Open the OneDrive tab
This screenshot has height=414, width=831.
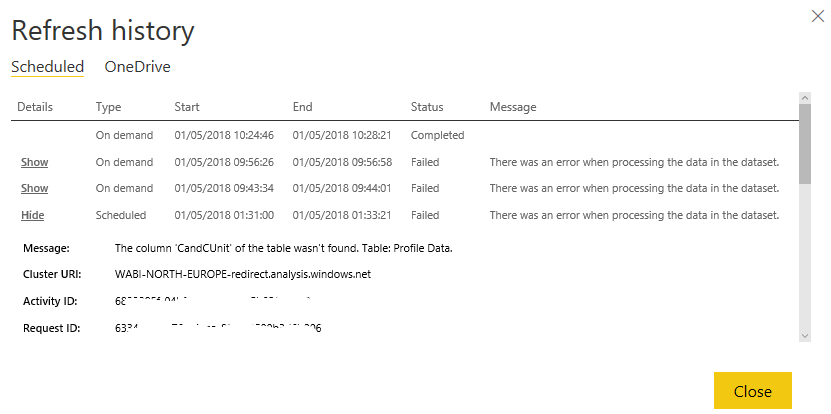tap(137, 67)
